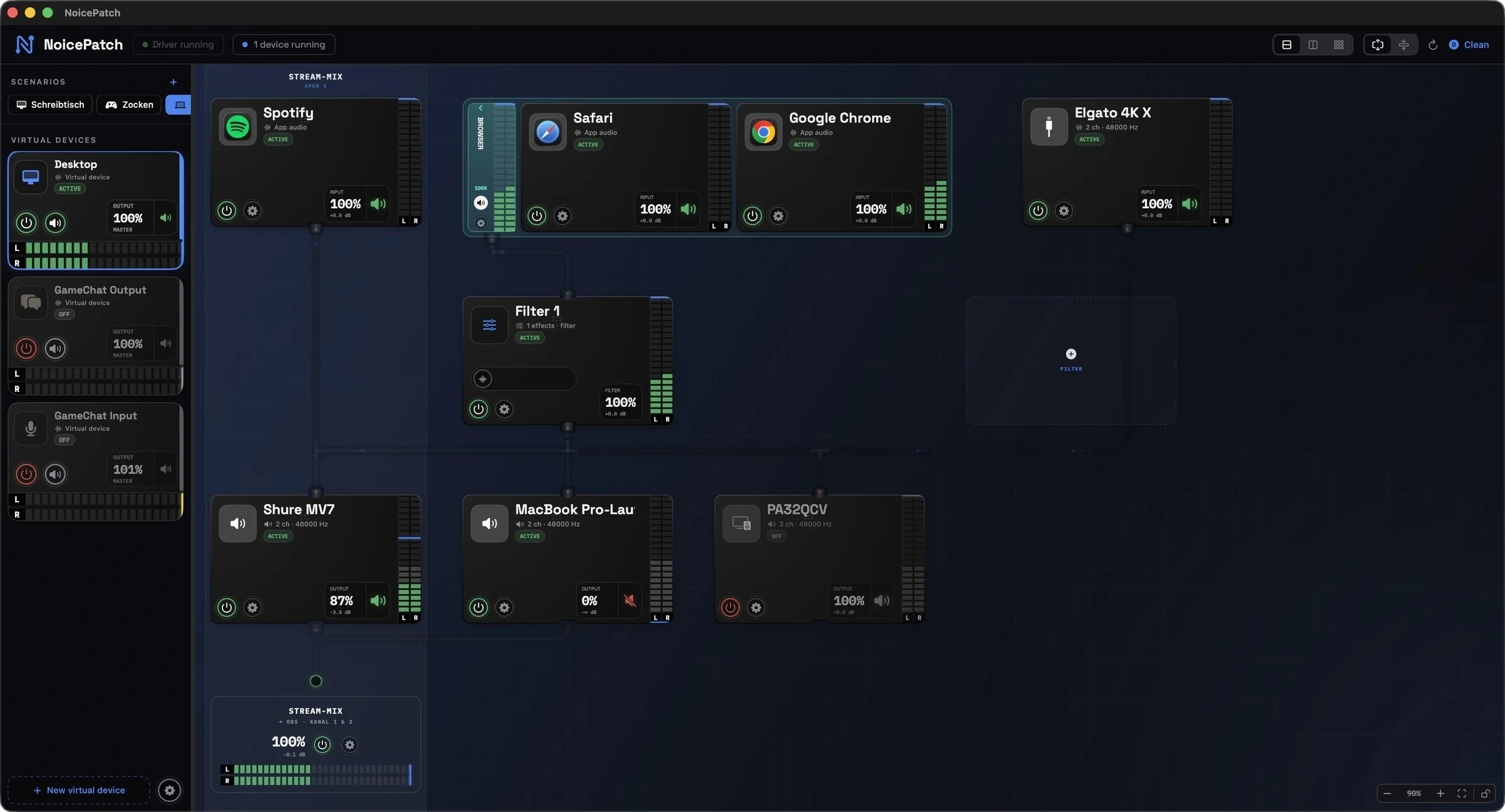Click Shure MV7 output 87% volume value
Image resolution: width=1505 pixels, height=812 pixels.
(342, 601)
